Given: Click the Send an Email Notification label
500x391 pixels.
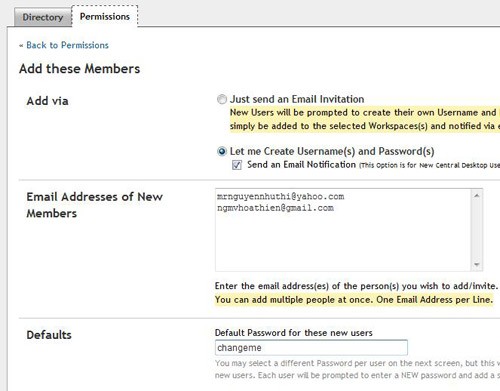Looking at the screenshot, I should click(x=301, y=165).
